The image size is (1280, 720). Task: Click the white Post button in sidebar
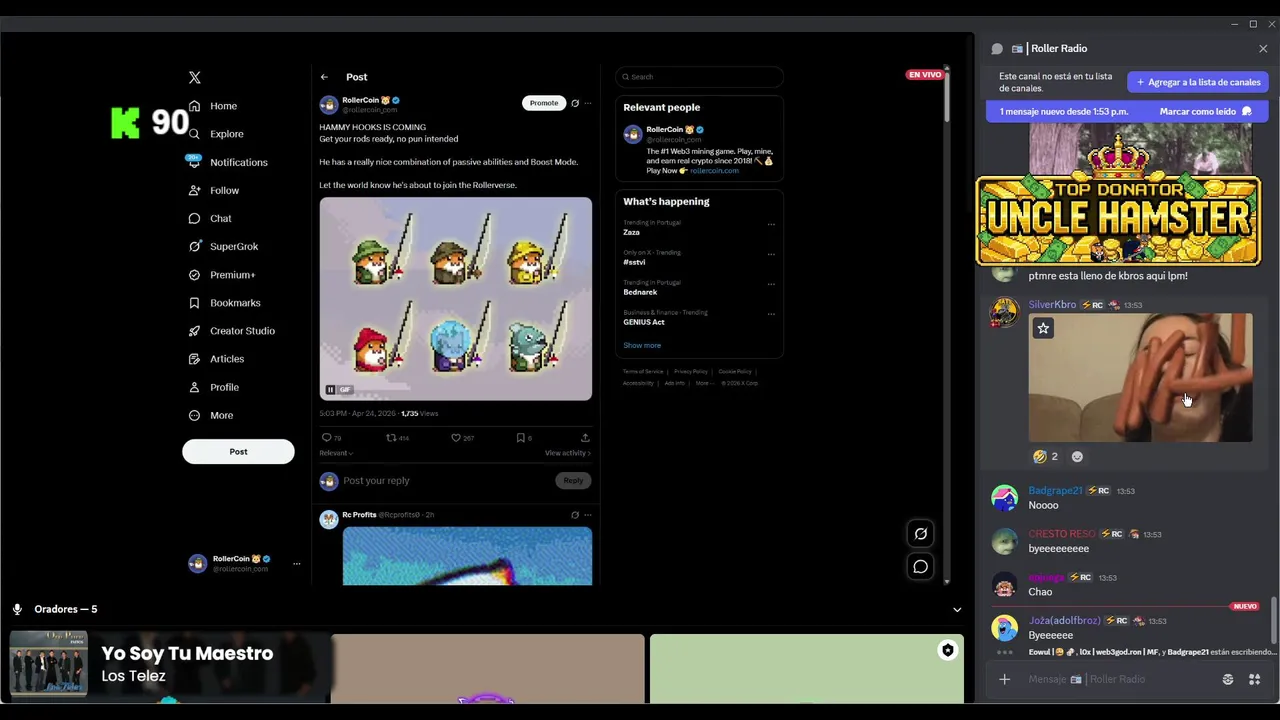coord(238,451)
